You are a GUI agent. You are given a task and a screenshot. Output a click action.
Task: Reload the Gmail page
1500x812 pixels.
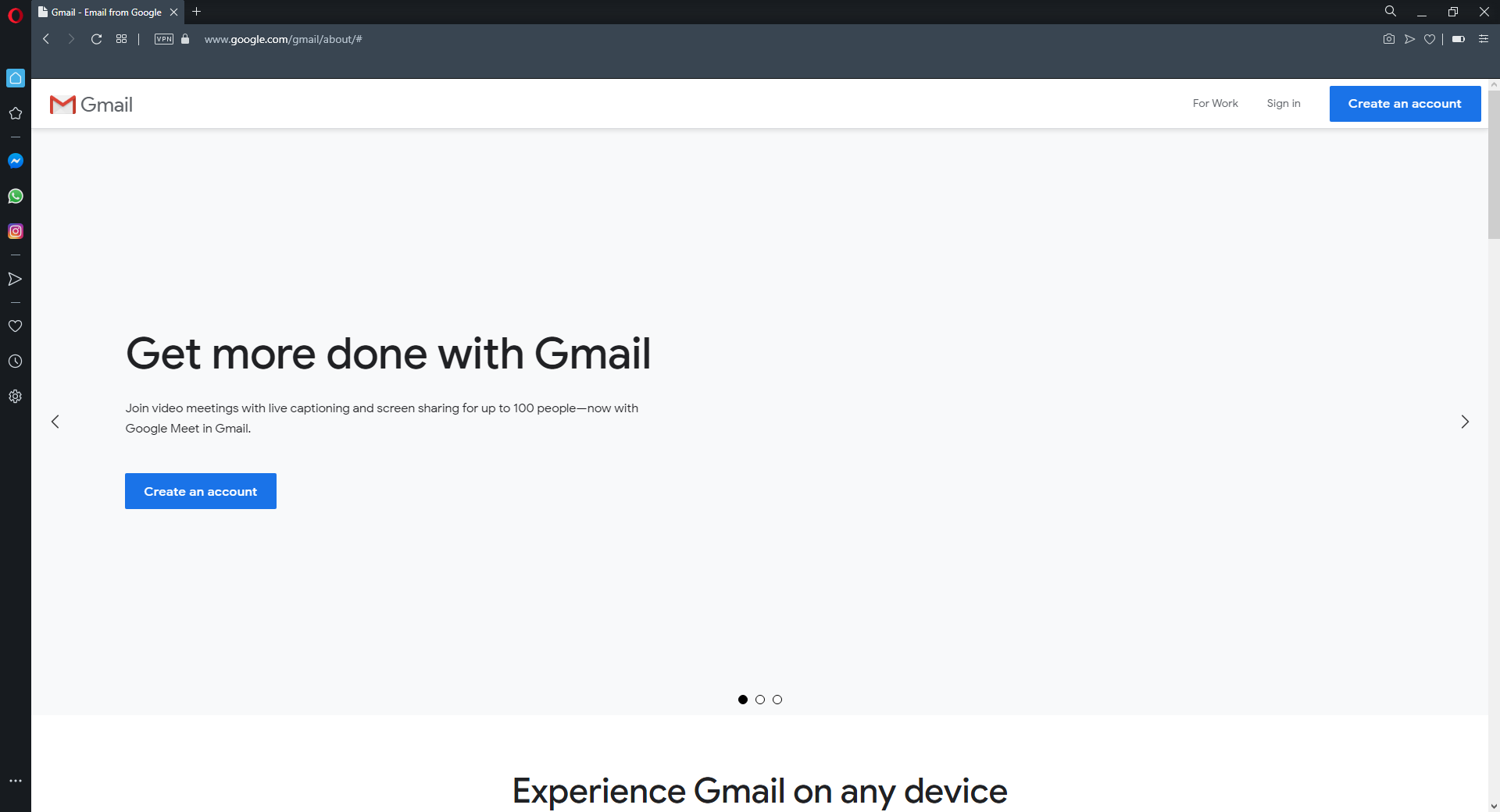click(96, 39)
